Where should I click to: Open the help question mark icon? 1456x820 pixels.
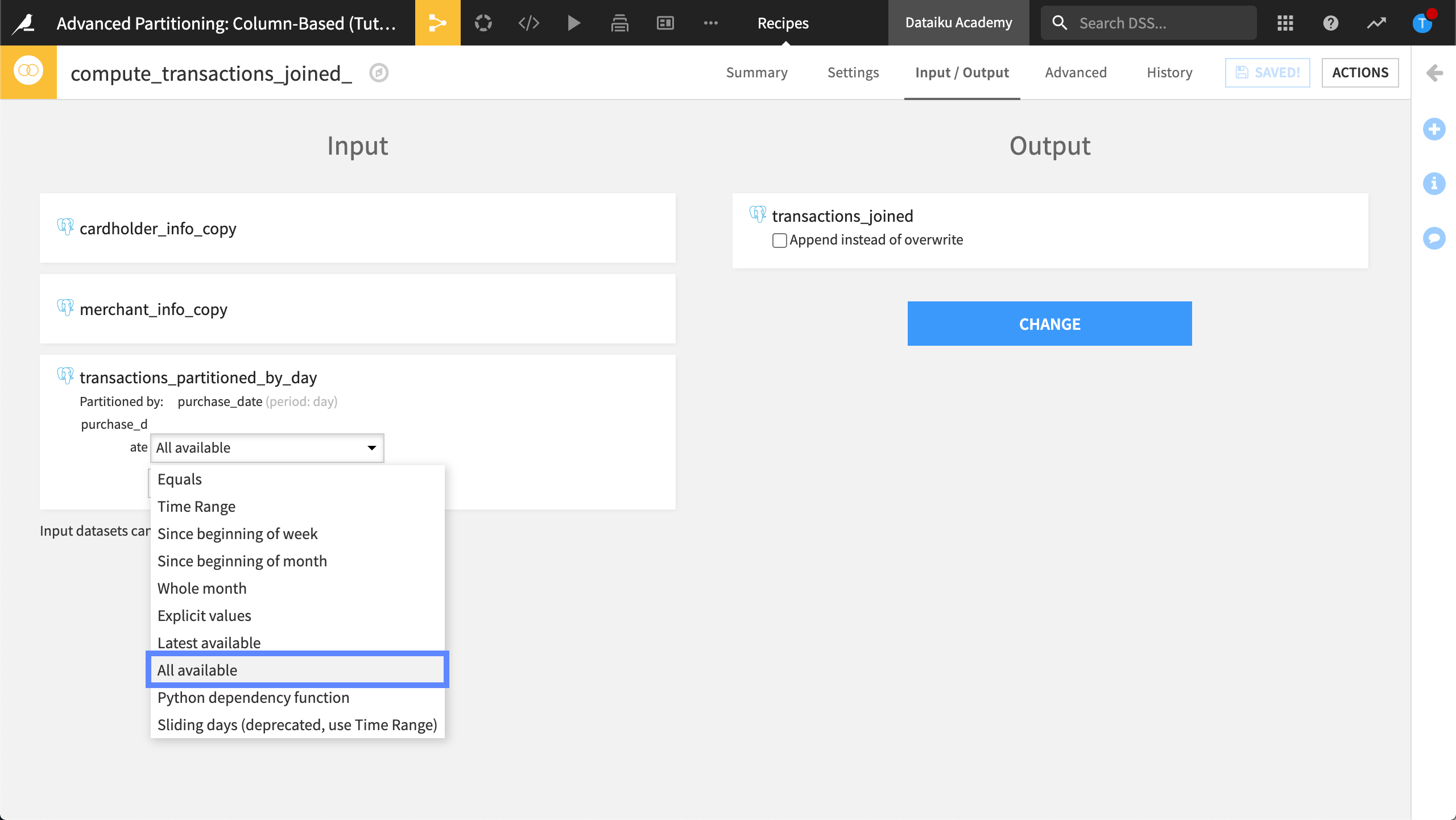tap(1330, 23)
